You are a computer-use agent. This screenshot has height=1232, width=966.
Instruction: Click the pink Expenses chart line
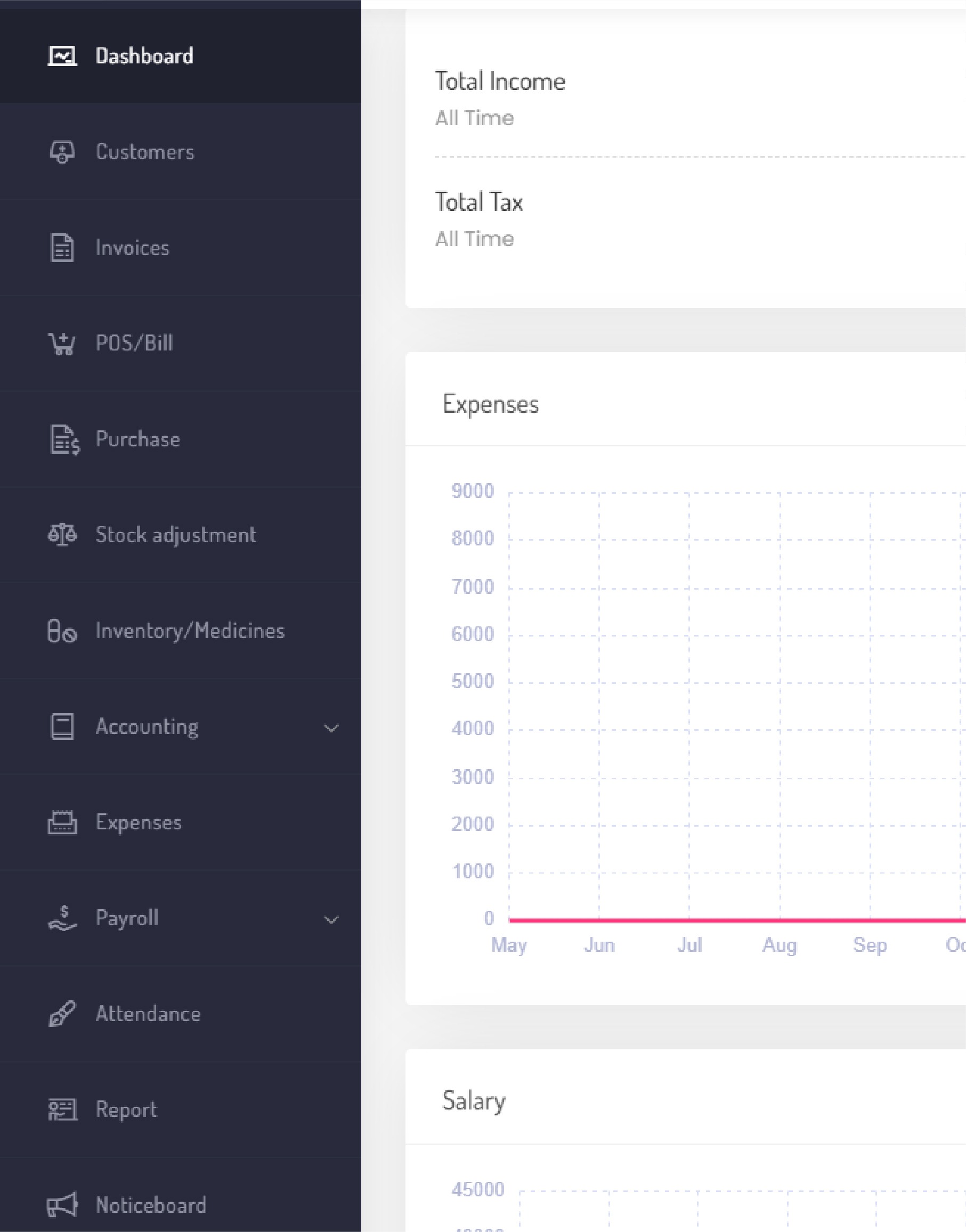735,920
